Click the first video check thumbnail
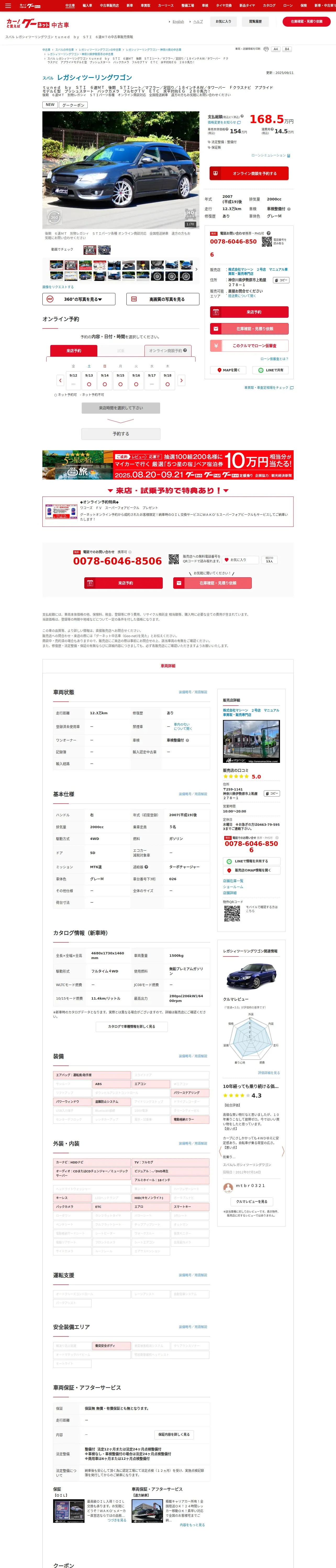This screenshot has width=336, height=1568. [x=90, y=250]
